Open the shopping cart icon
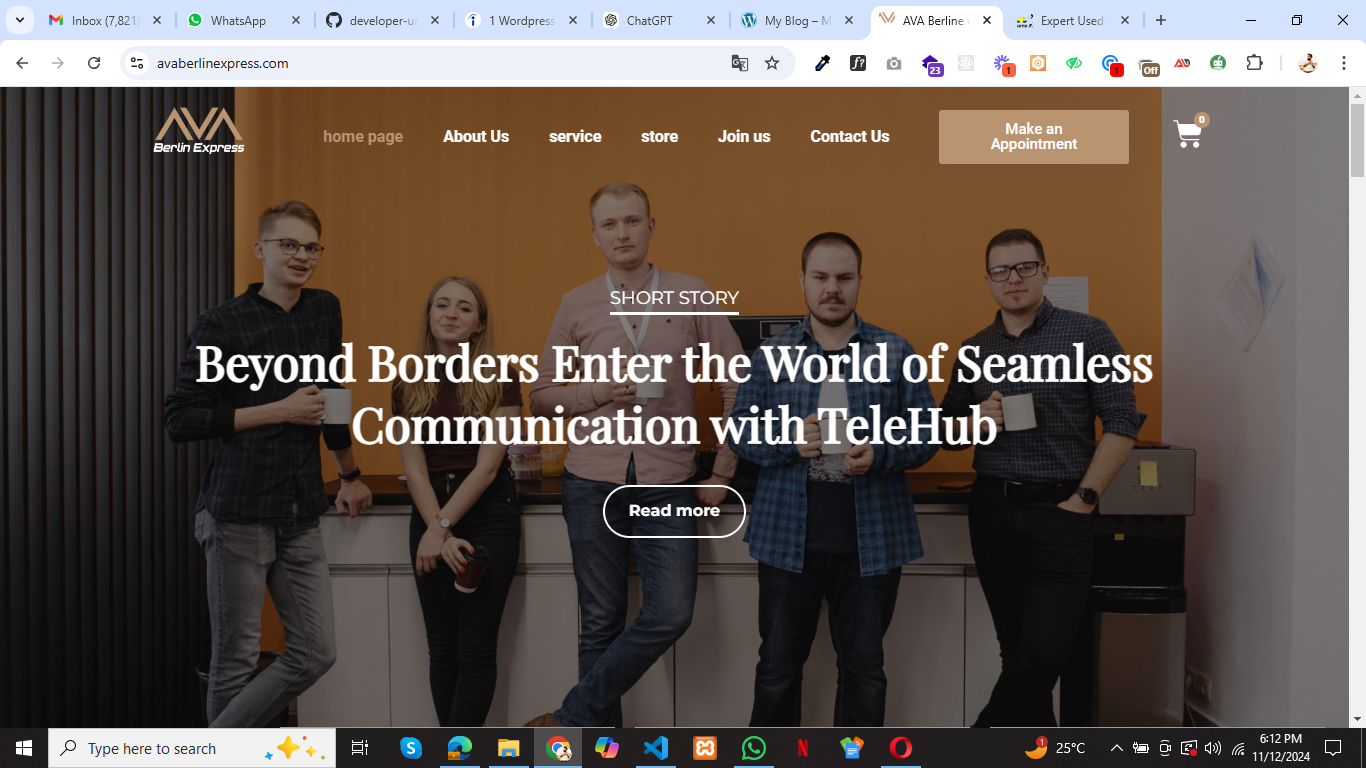The height and width of the screenshot is (768, 1366). point(1188,135)
